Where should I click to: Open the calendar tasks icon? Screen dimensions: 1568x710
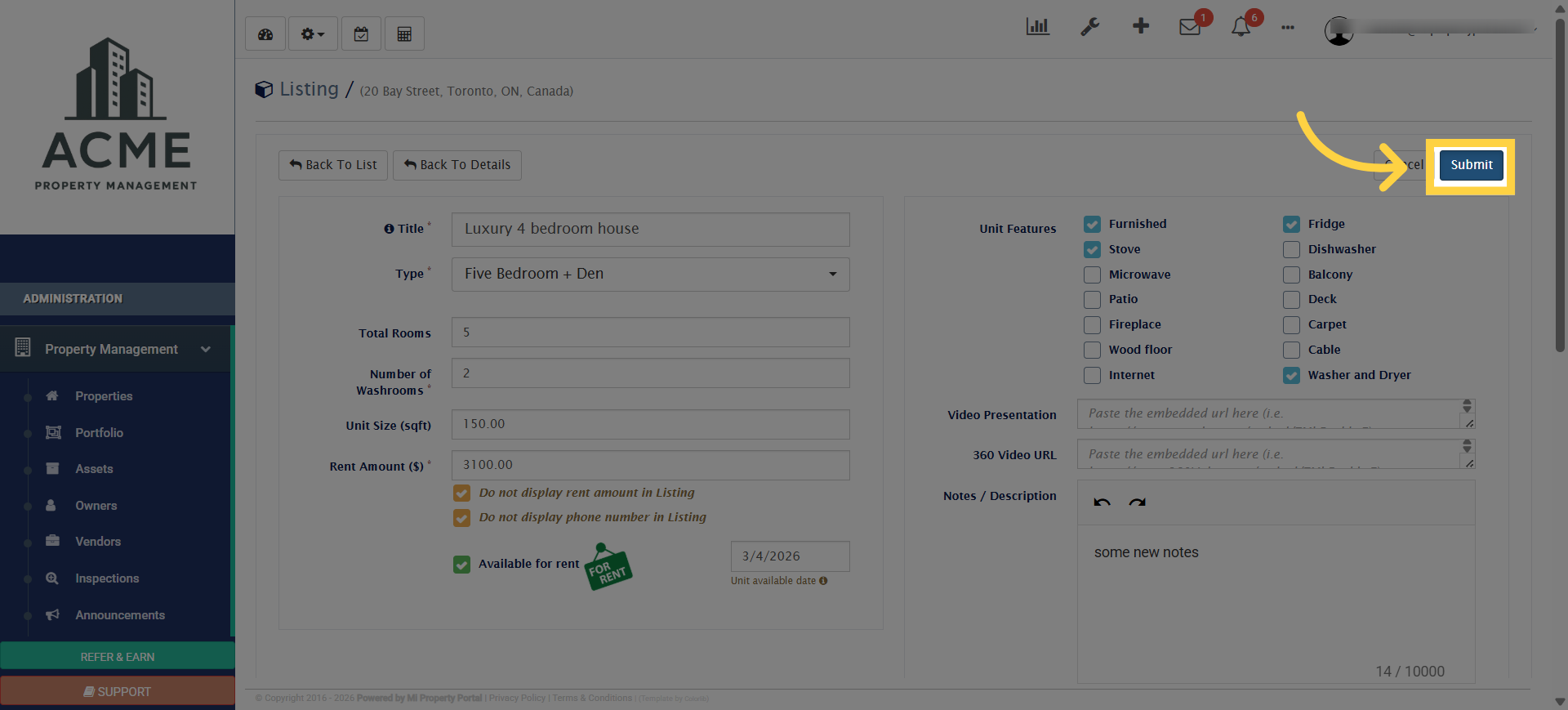pos(361,34)
